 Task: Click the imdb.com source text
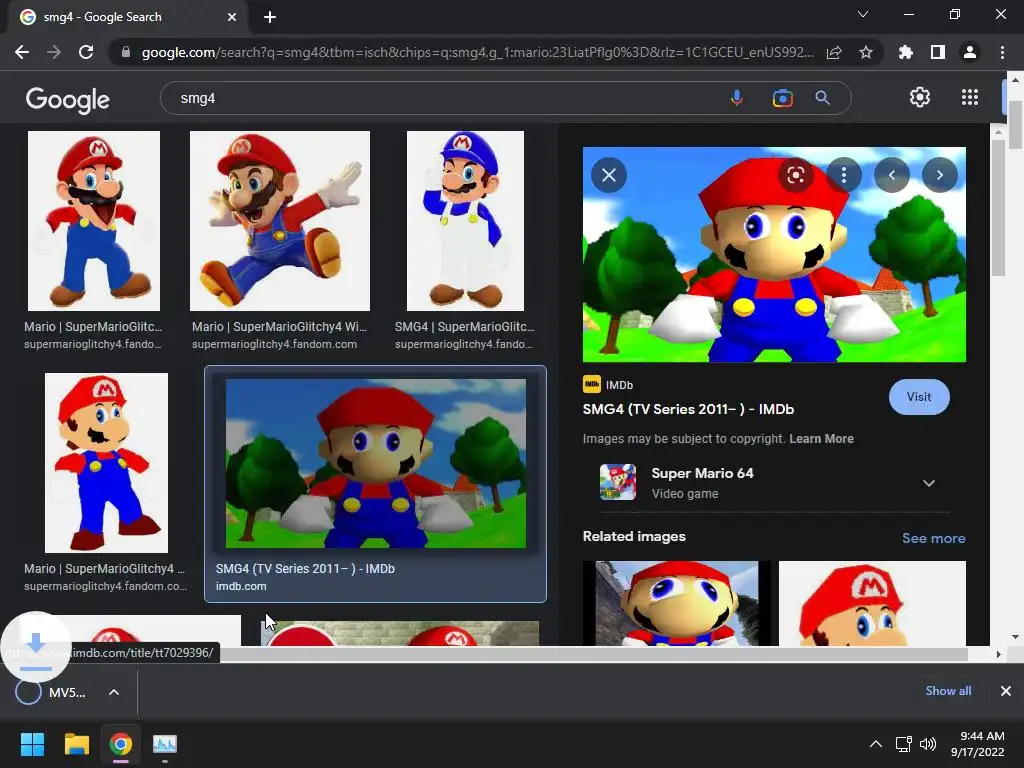click(x=241, y=586)
